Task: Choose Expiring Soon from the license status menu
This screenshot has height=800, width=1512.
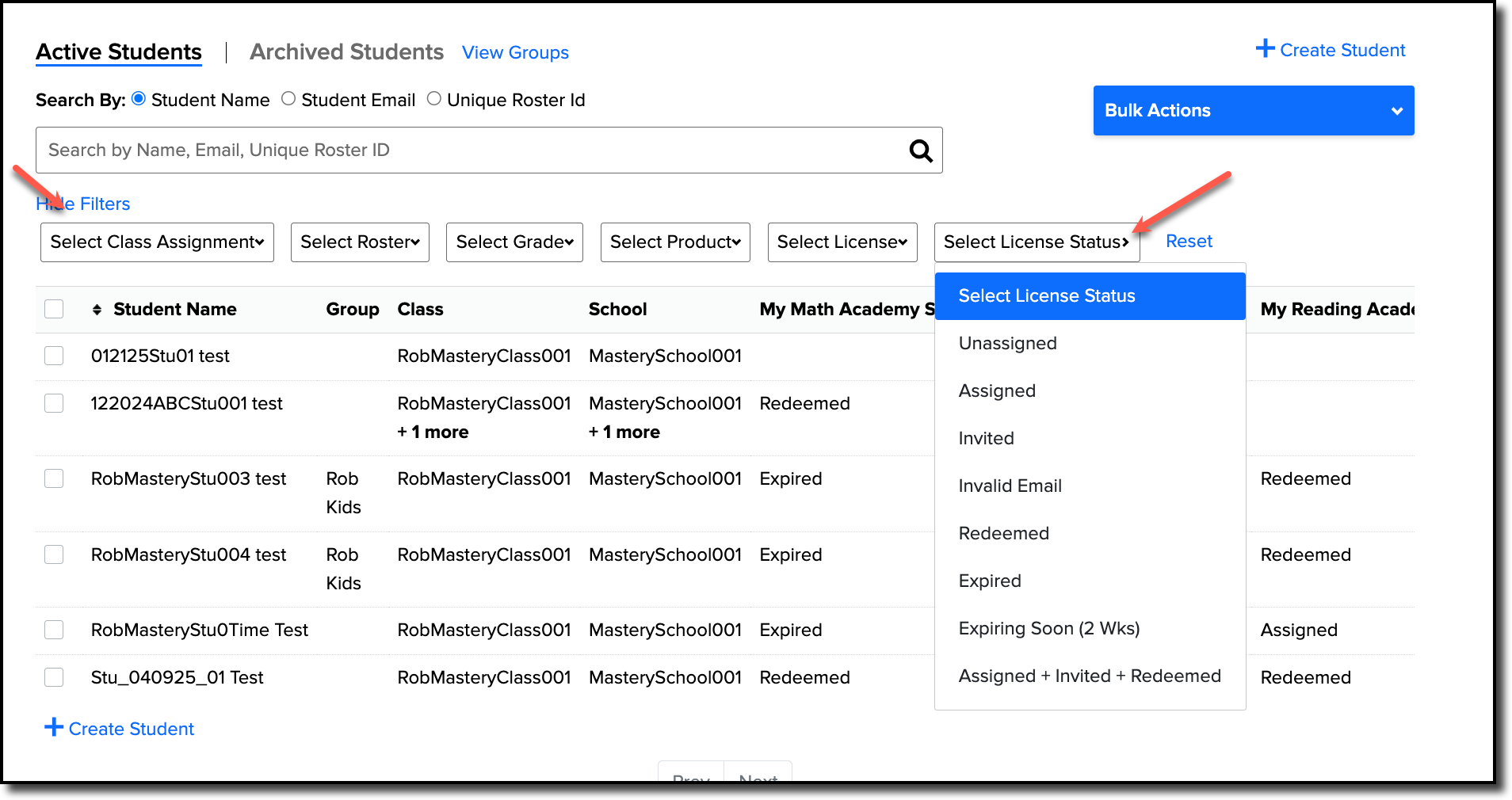Action: 1049,627
